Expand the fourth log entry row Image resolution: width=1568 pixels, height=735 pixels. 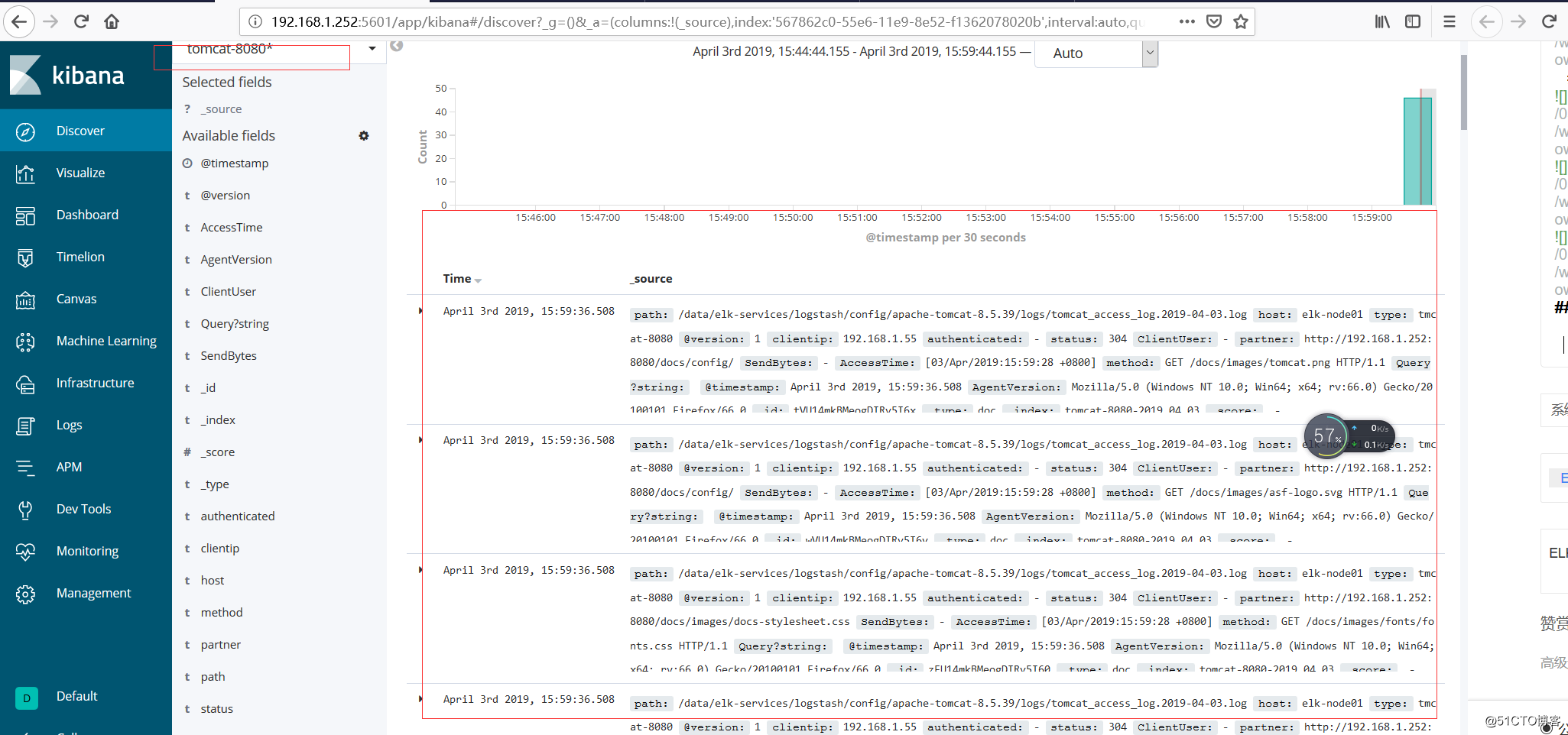pyautogui.click(x=420, y=699)
